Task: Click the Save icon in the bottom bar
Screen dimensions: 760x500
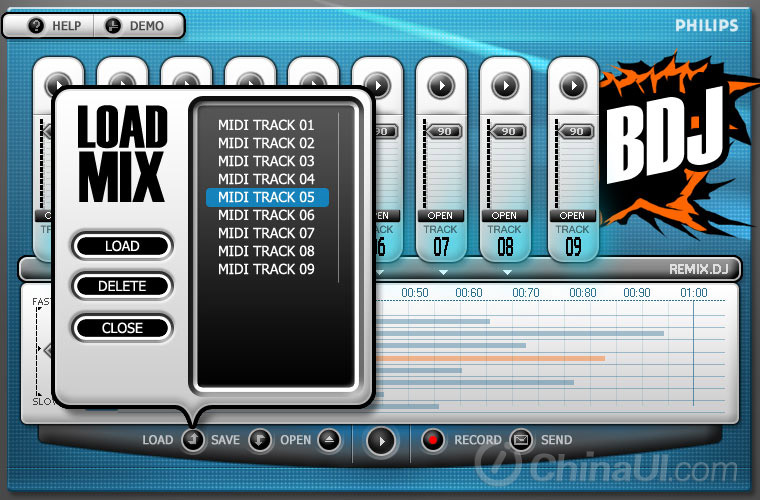Action: 260,440
